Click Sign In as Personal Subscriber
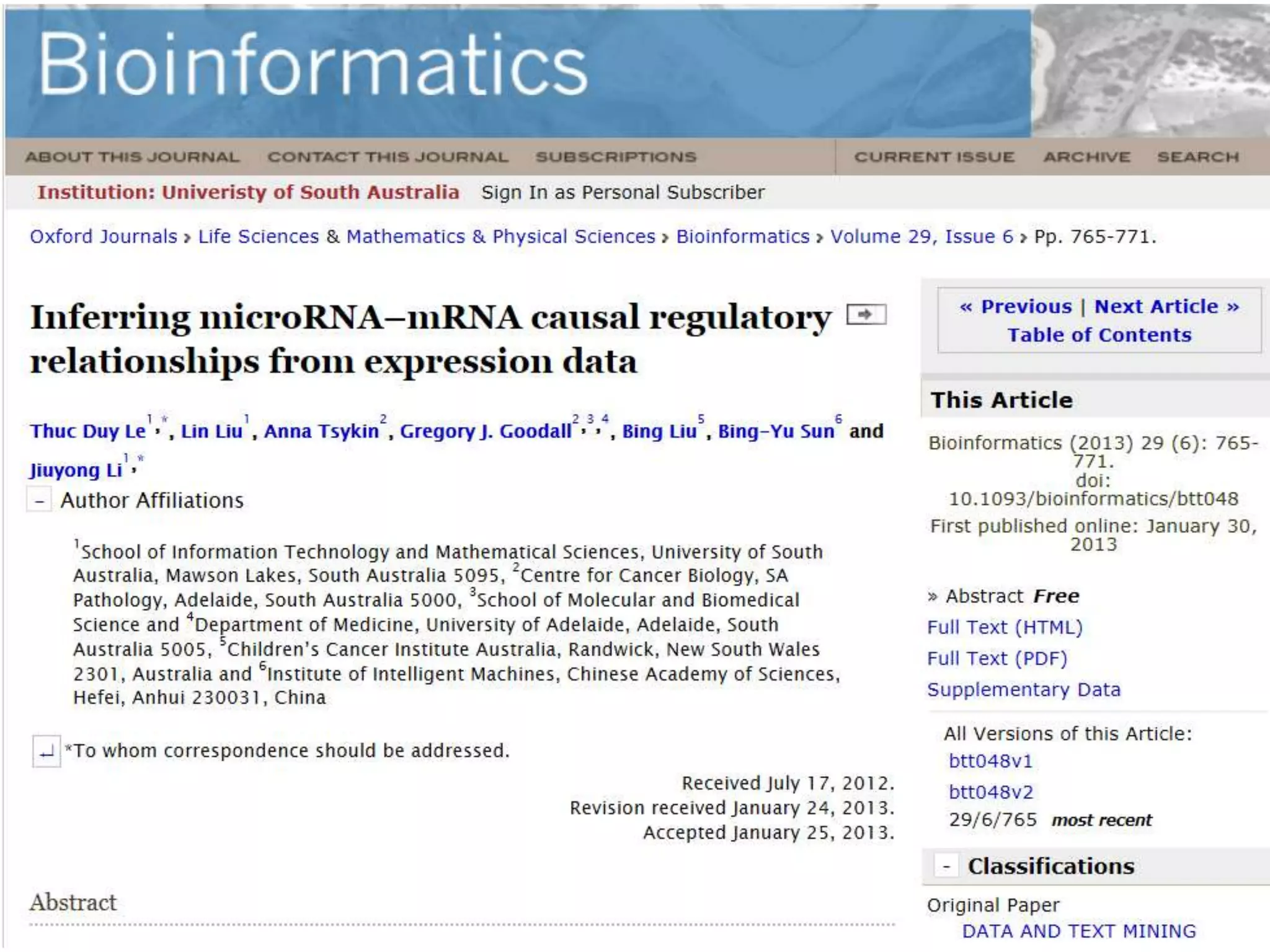 (x=623, y=193)
